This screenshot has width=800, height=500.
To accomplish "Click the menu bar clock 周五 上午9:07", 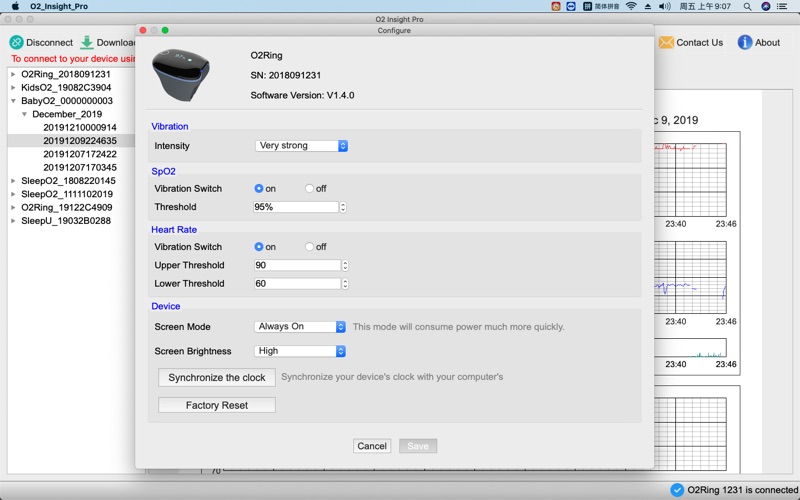I will [x=705, y=6].
